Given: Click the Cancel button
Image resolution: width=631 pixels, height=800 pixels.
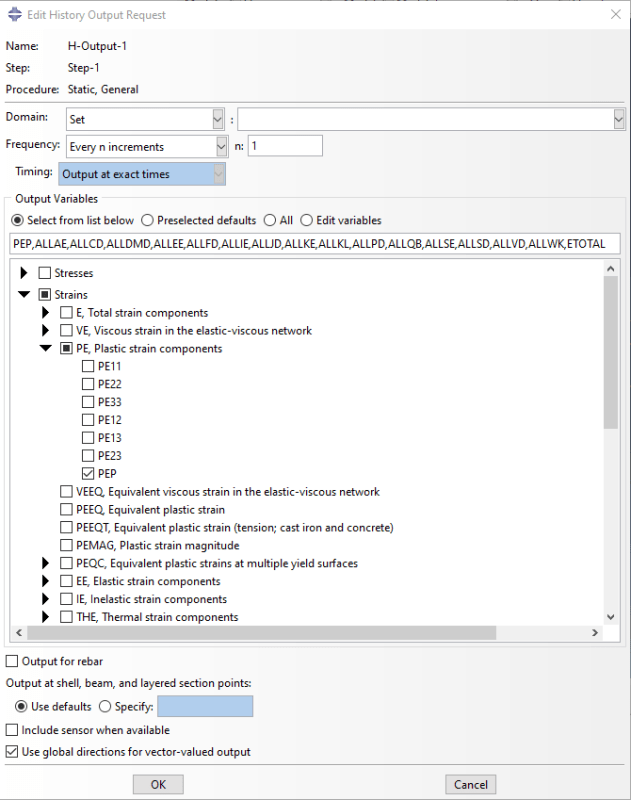Looking at the screenshot, I should 470,784.
